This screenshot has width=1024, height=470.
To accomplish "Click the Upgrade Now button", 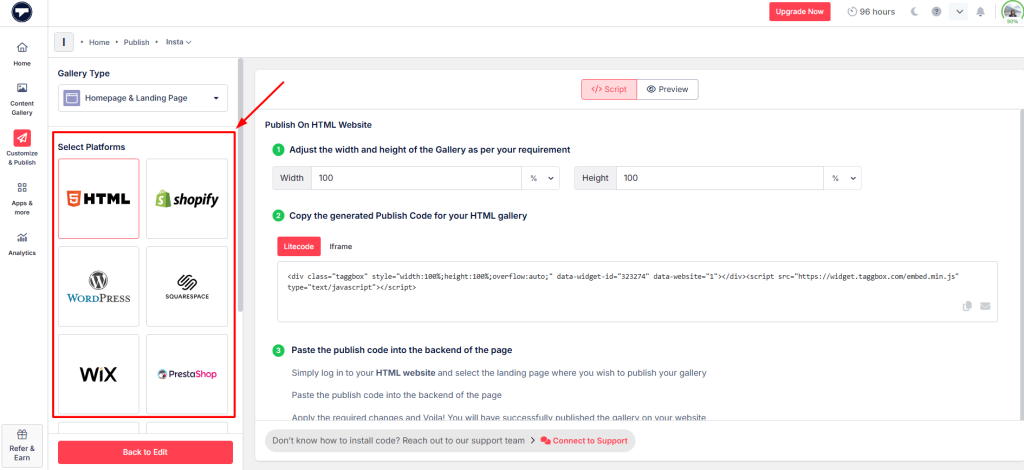I will click(x=799, y=12).
